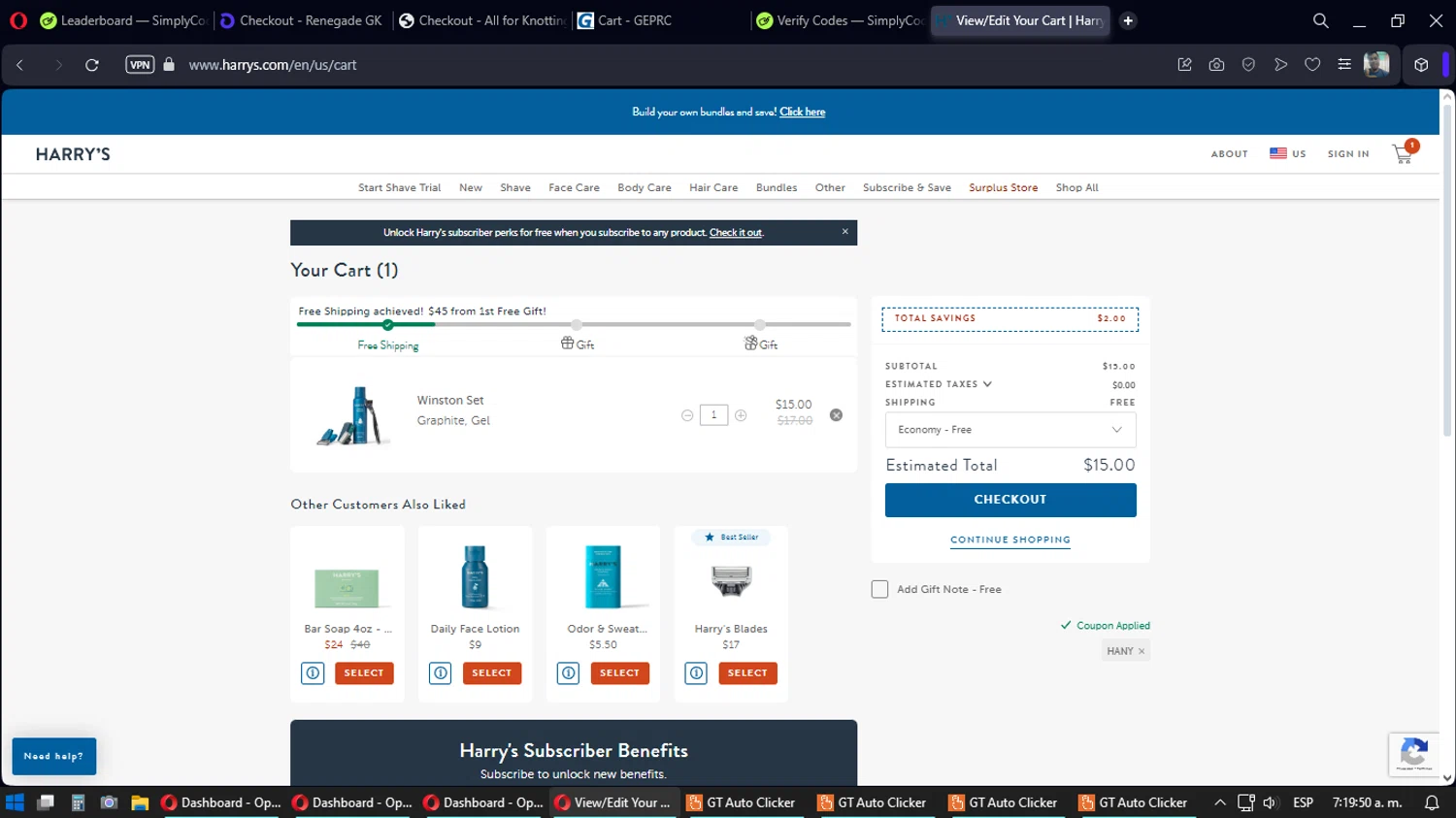Decrease Winston Set quantity with minus

click(687, 415)
